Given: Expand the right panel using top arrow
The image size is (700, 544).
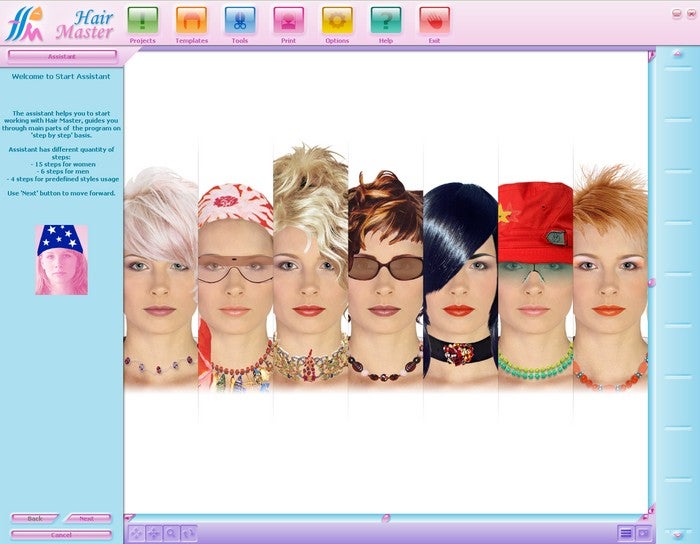Looking at the screenshot, I should point(678,54).
